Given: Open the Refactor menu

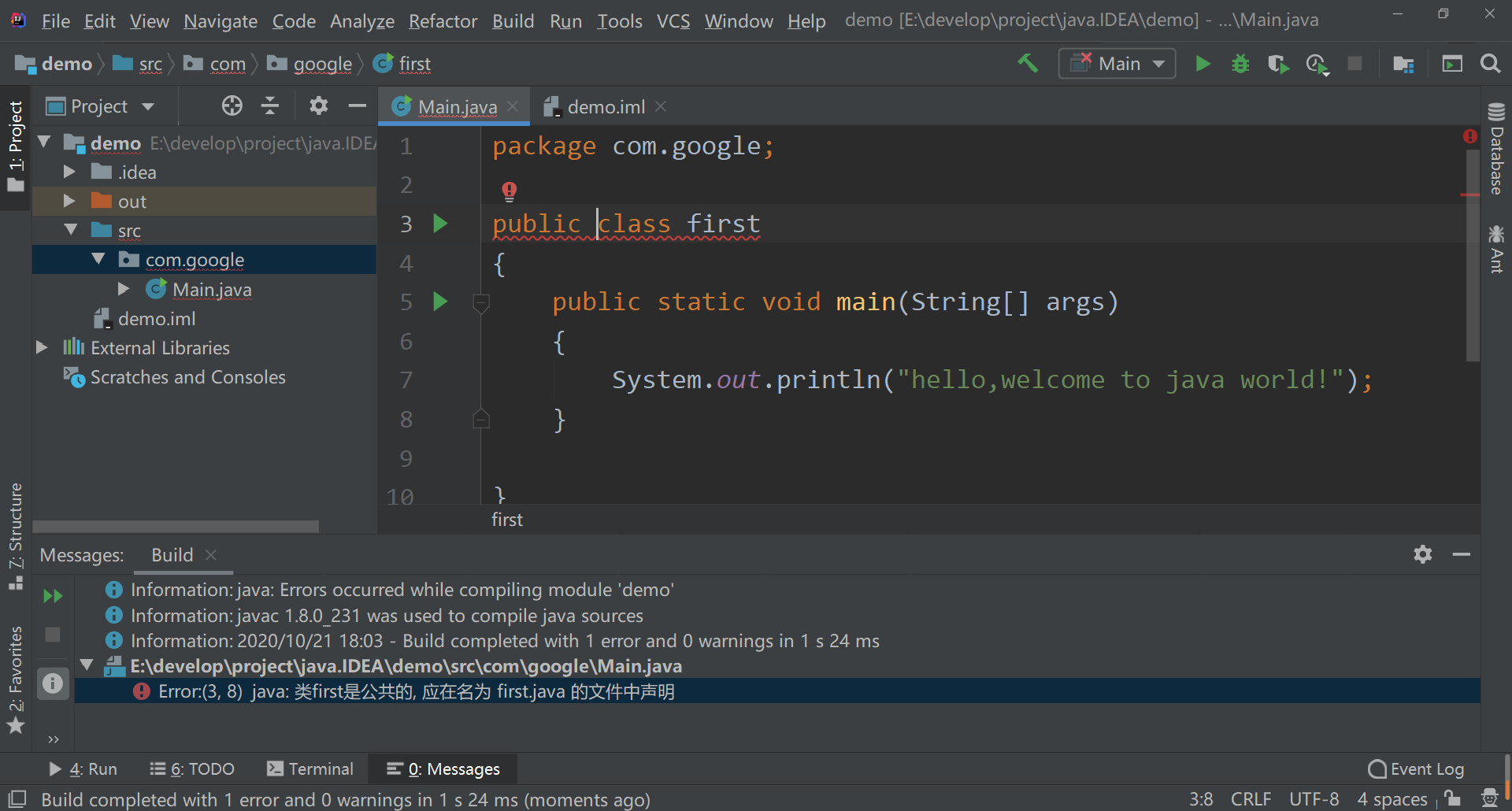Looking at the screenshot, I should [x=443, y=21].
